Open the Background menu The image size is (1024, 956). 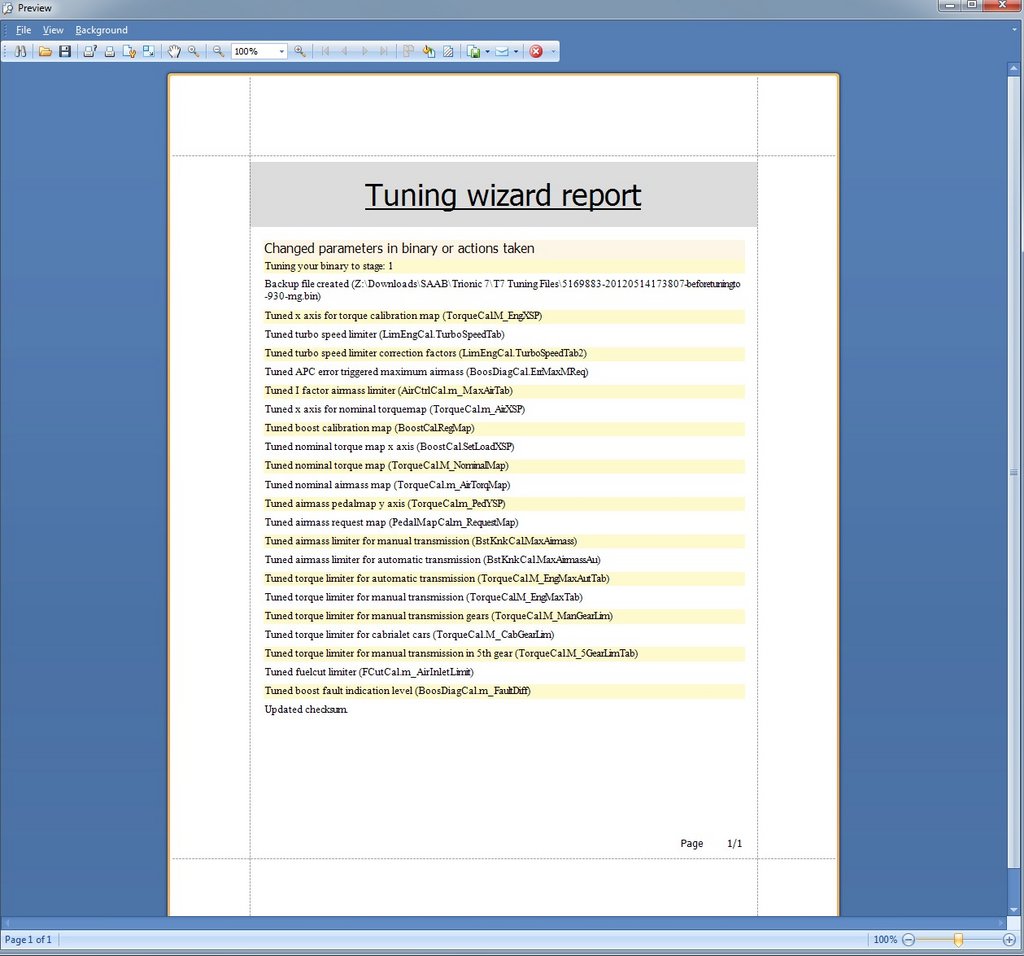[x=101, y=30]
